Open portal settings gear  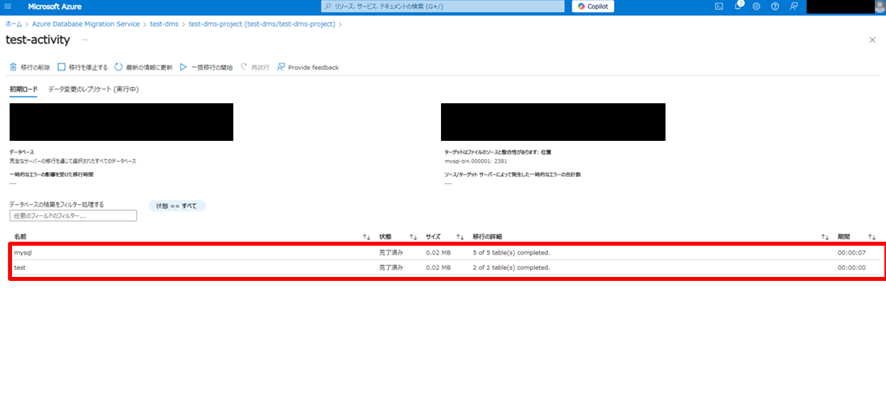[756, 7]
